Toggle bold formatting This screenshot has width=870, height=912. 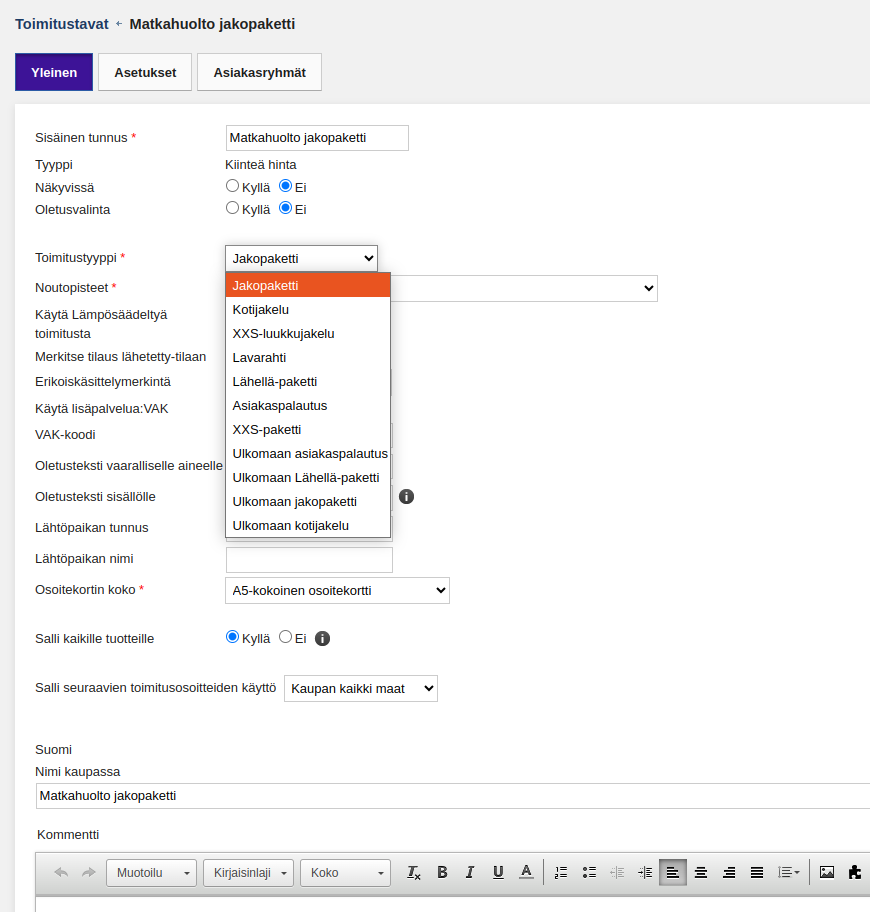[x=442, y=872]
